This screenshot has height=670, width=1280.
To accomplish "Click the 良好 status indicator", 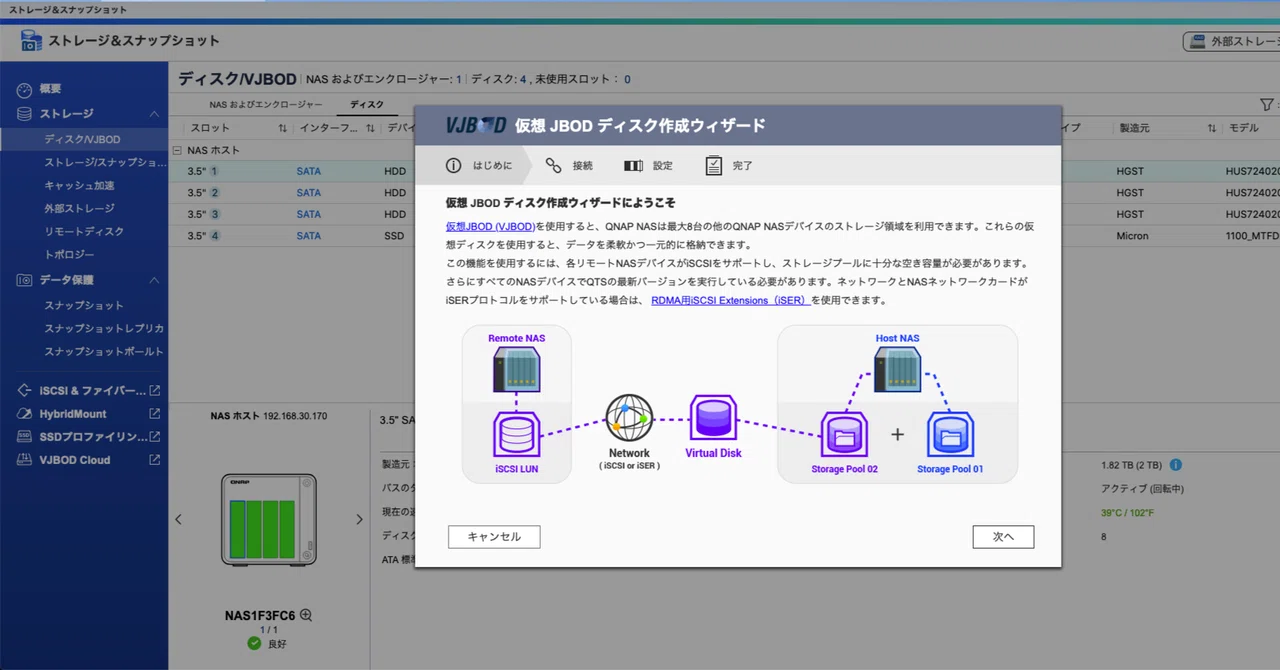I will [267, 643].
